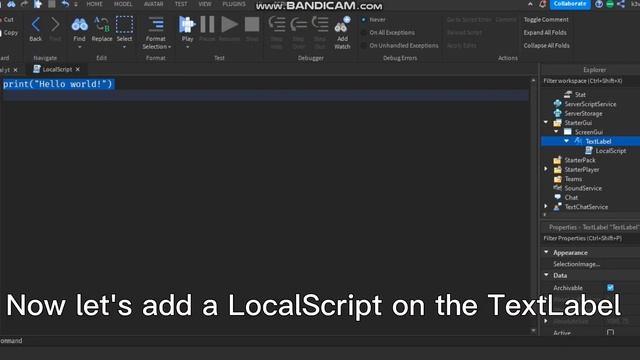
Task: Click the Add Watch icon
Action: click(x=342, y=24)
